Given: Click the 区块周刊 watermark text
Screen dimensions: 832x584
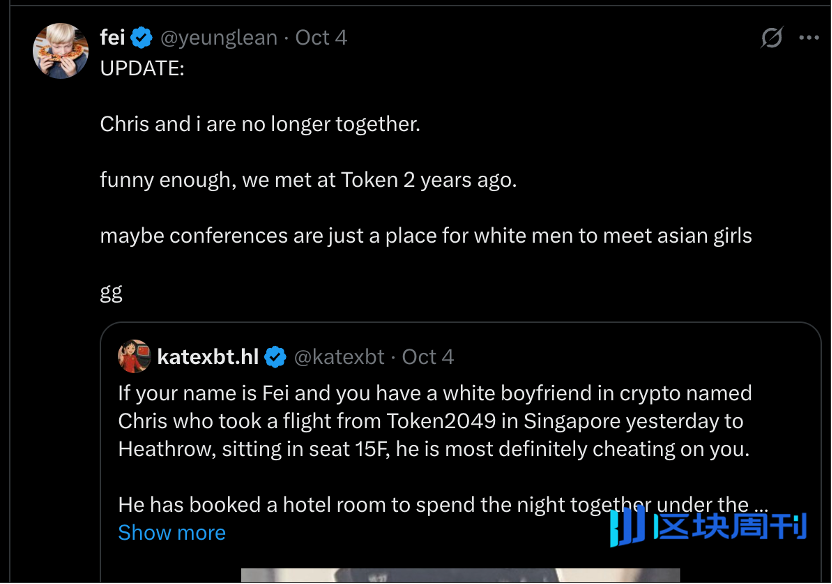Looking at the screenshot, I should click(729, 526).
